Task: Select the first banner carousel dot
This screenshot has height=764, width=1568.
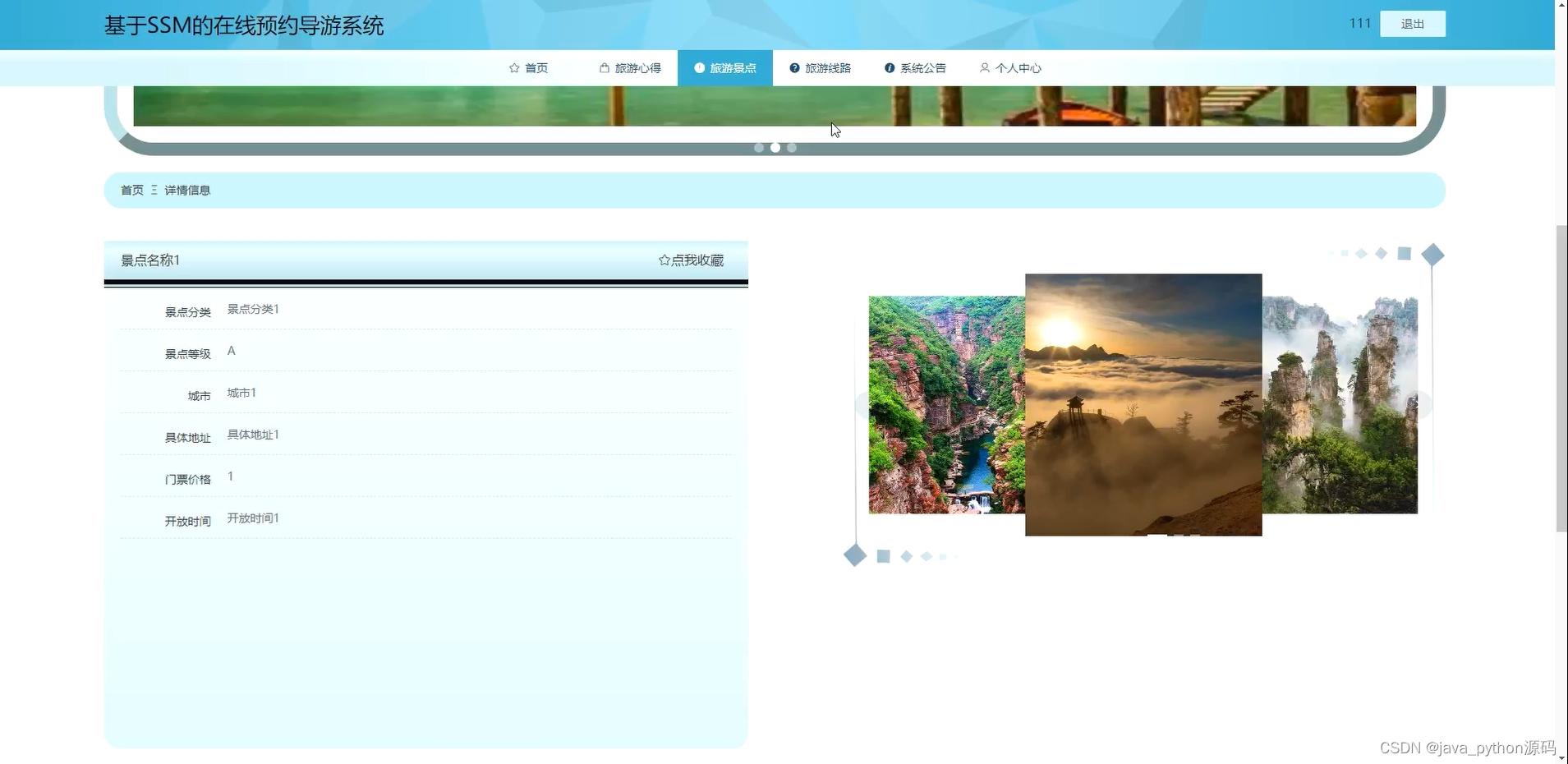Action: coord(759,148)
